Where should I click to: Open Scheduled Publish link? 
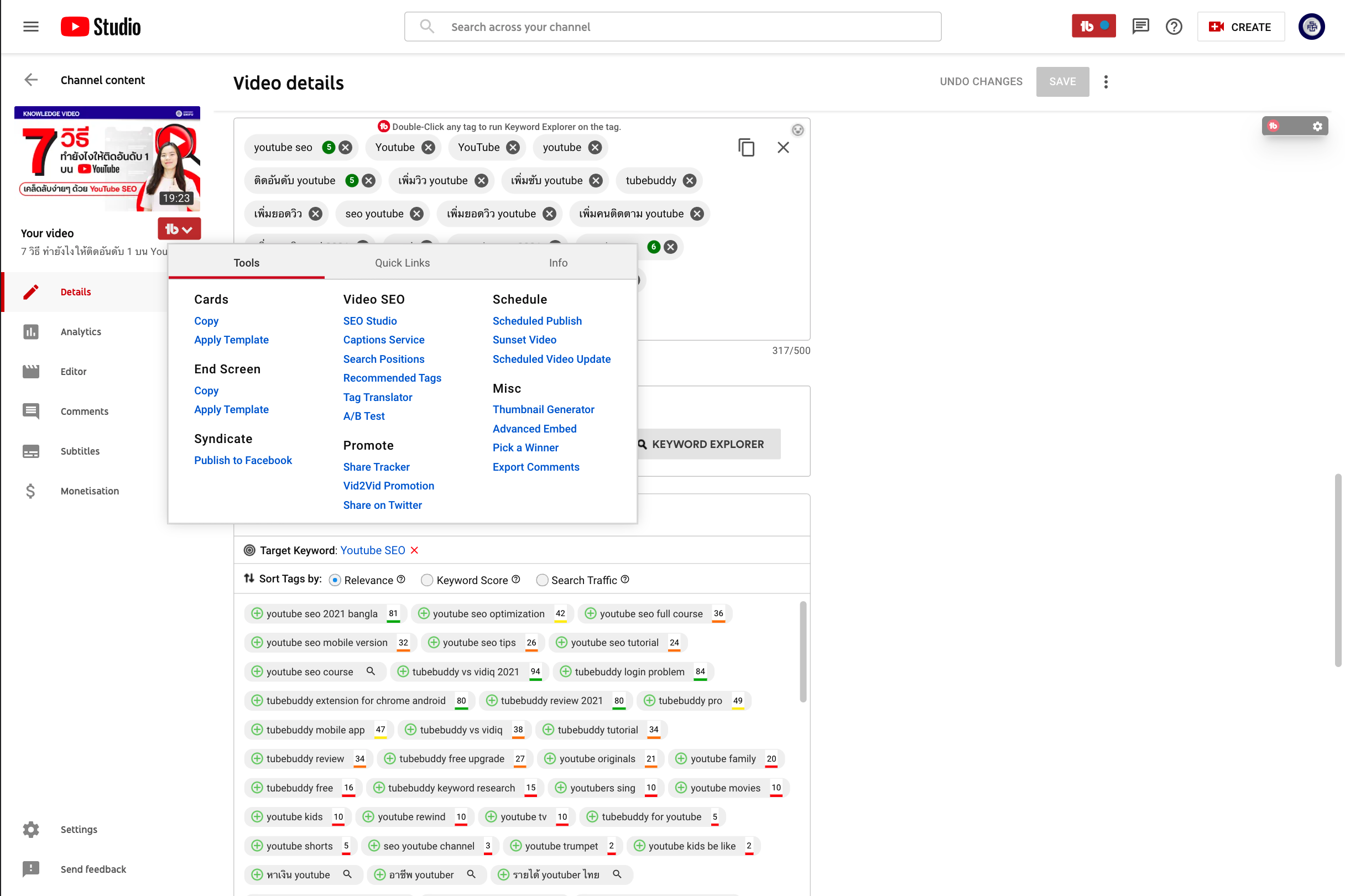tap(537, 321)
